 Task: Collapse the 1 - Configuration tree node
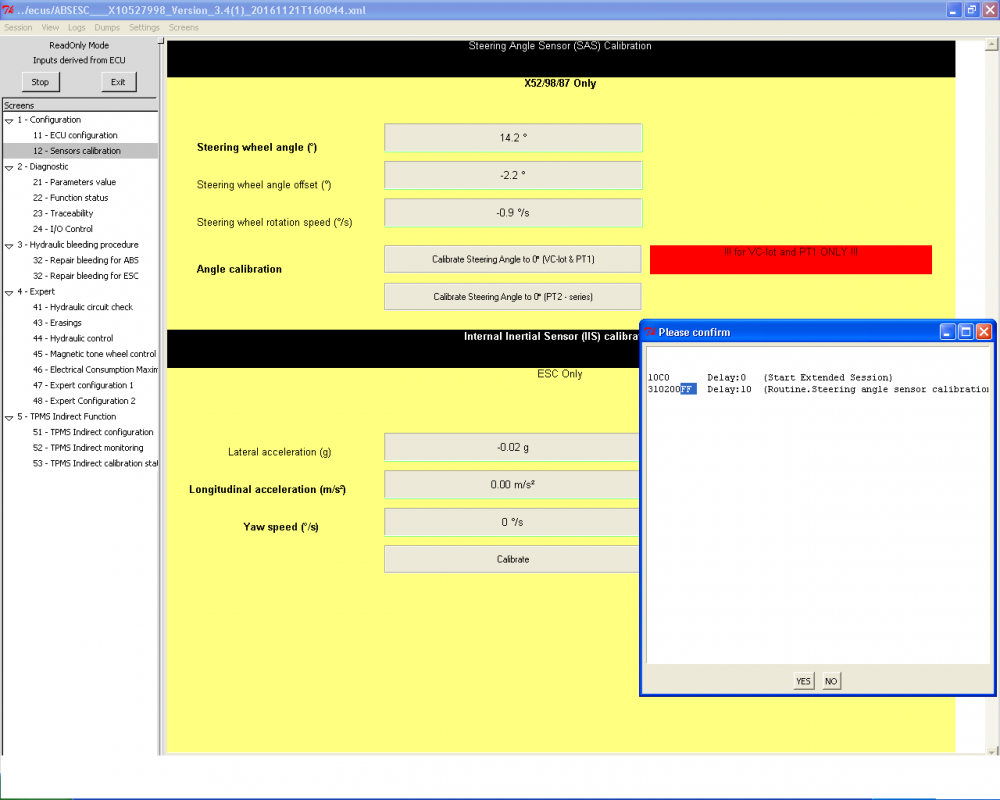point(9,120)
